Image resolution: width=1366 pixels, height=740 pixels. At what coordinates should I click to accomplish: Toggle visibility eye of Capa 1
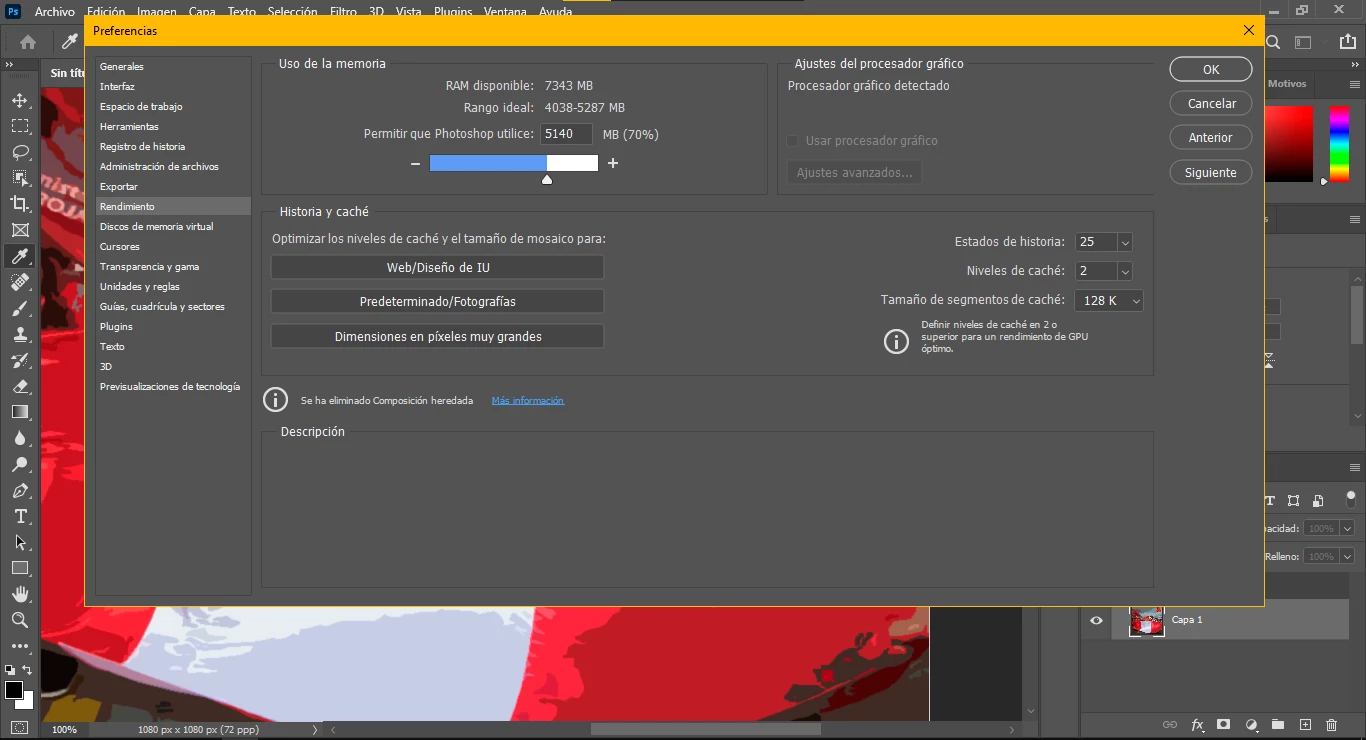click(x=1096, y=620)
